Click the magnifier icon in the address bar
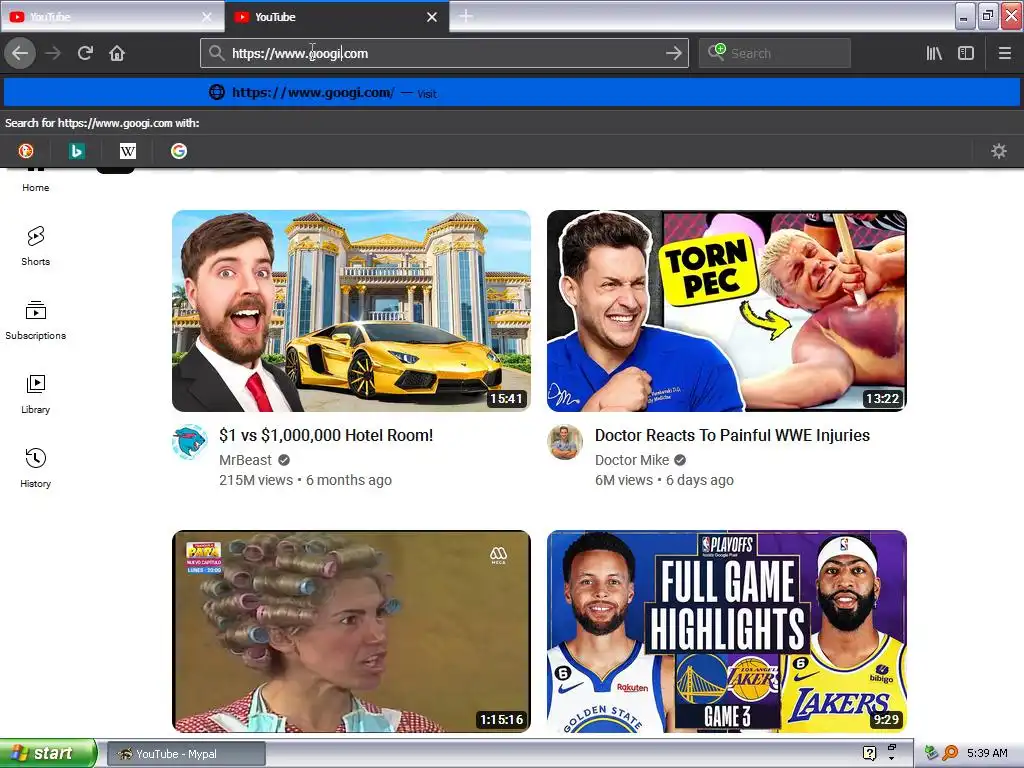Viewport: 1024px width, 768px height. click(216, 53)
